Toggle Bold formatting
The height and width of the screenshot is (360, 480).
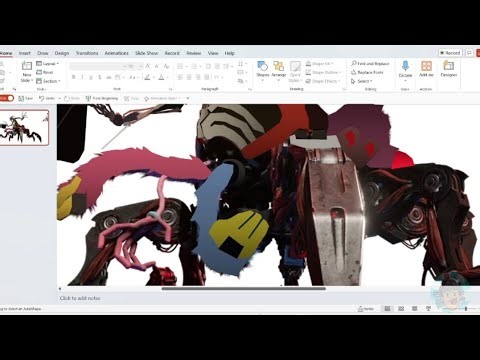pos(73,77)
